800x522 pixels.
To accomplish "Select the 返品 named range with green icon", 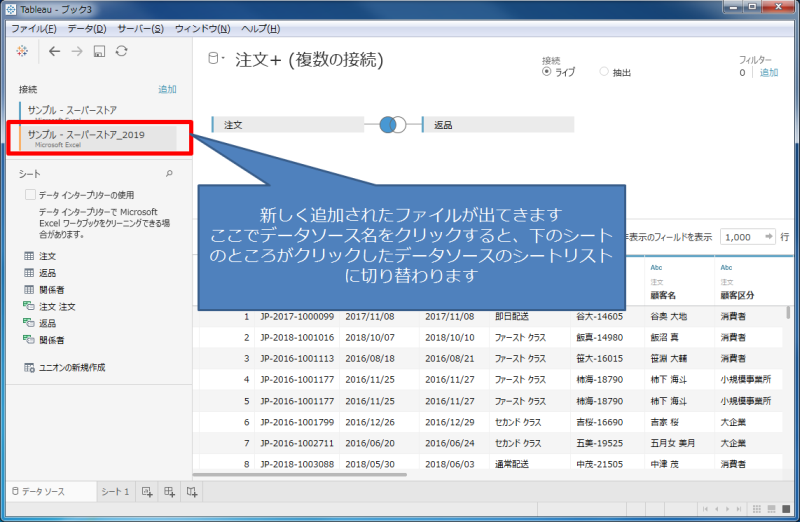I will [40, 323].
